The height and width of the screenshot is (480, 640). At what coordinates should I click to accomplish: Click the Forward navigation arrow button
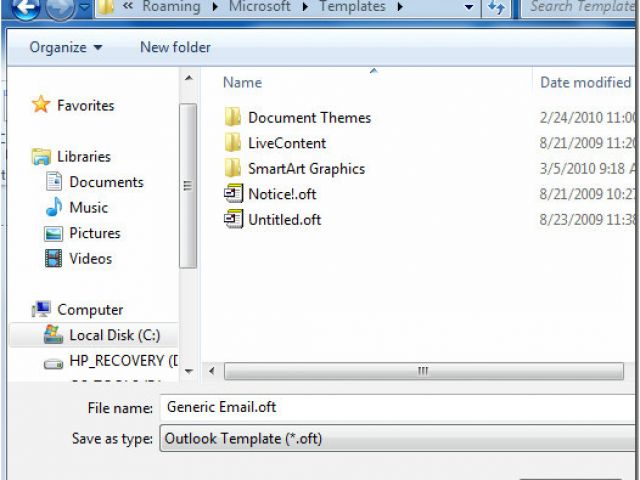click(60, 8)
